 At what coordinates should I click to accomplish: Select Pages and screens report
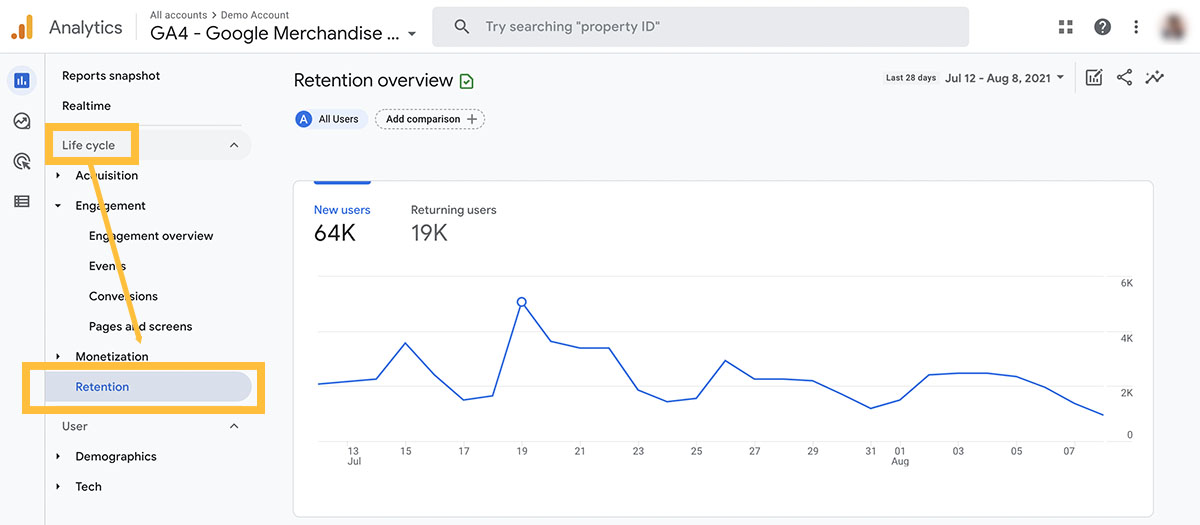[140, 326]
